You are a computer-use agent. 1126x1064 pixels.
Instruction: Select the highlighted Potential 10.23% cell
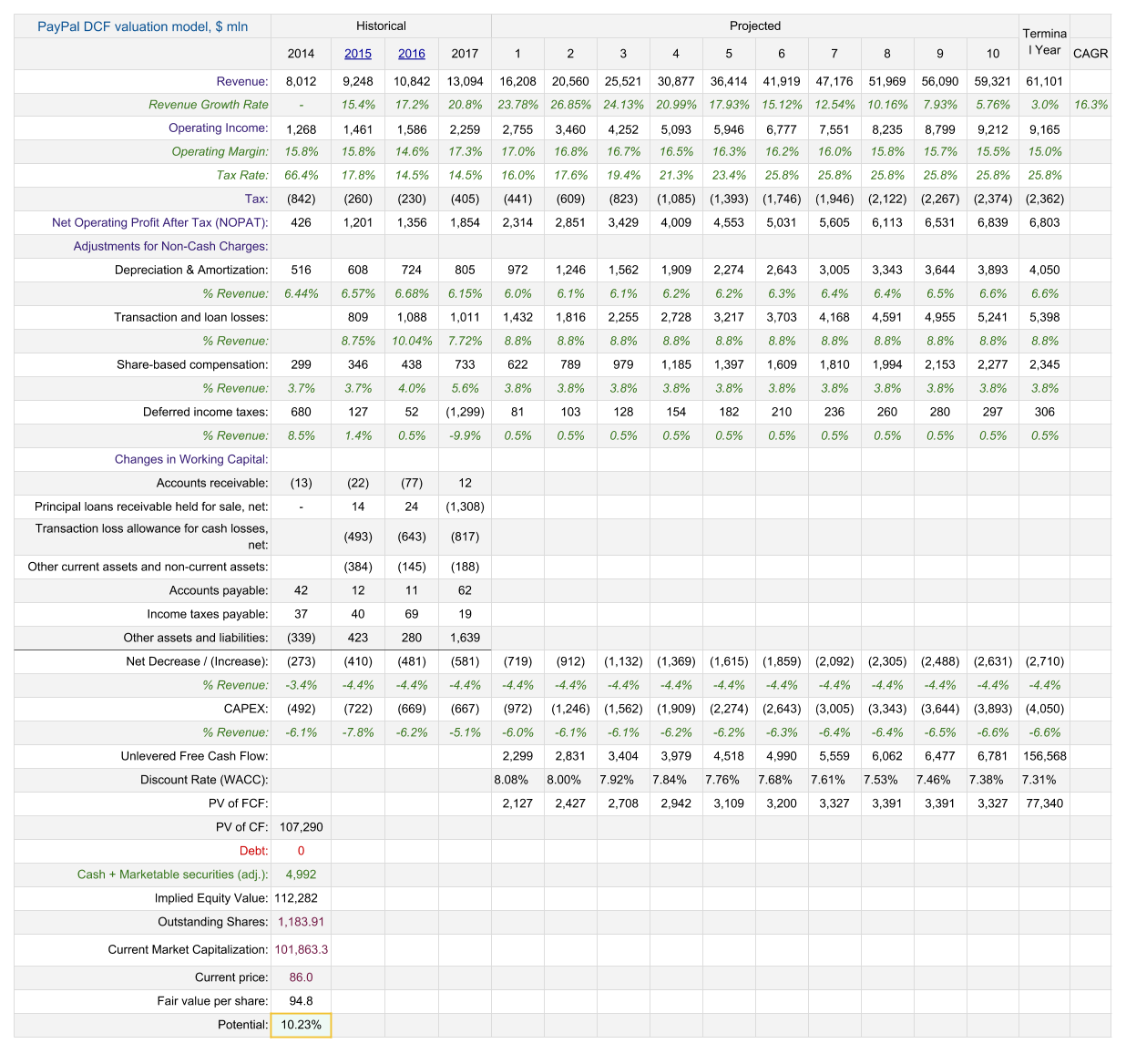click(301, 1025)
